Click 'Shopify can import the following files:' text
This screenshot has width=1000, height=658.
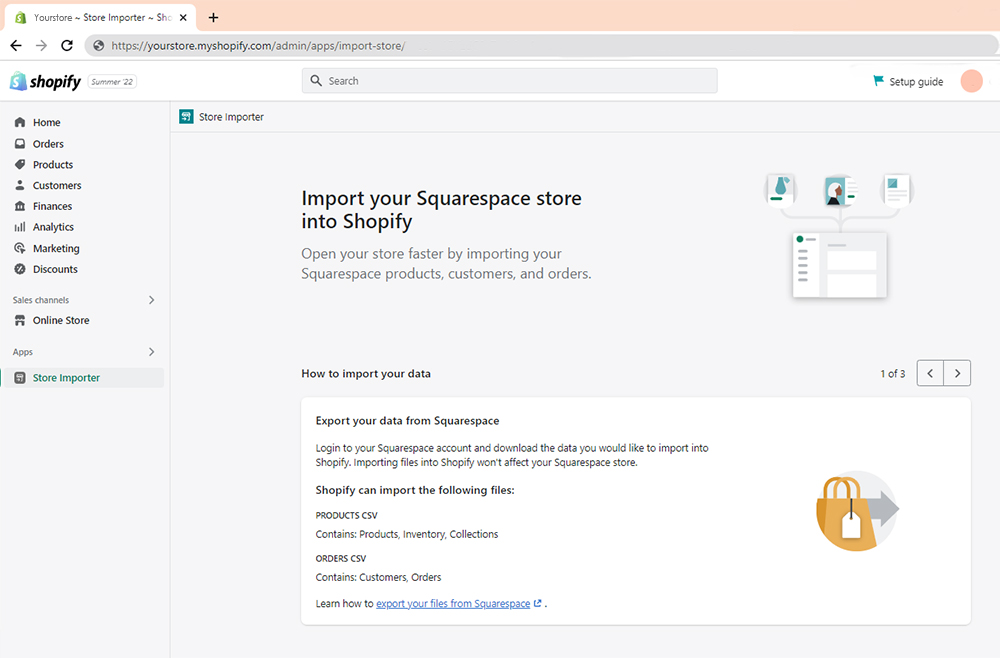[x=415, y=490]
